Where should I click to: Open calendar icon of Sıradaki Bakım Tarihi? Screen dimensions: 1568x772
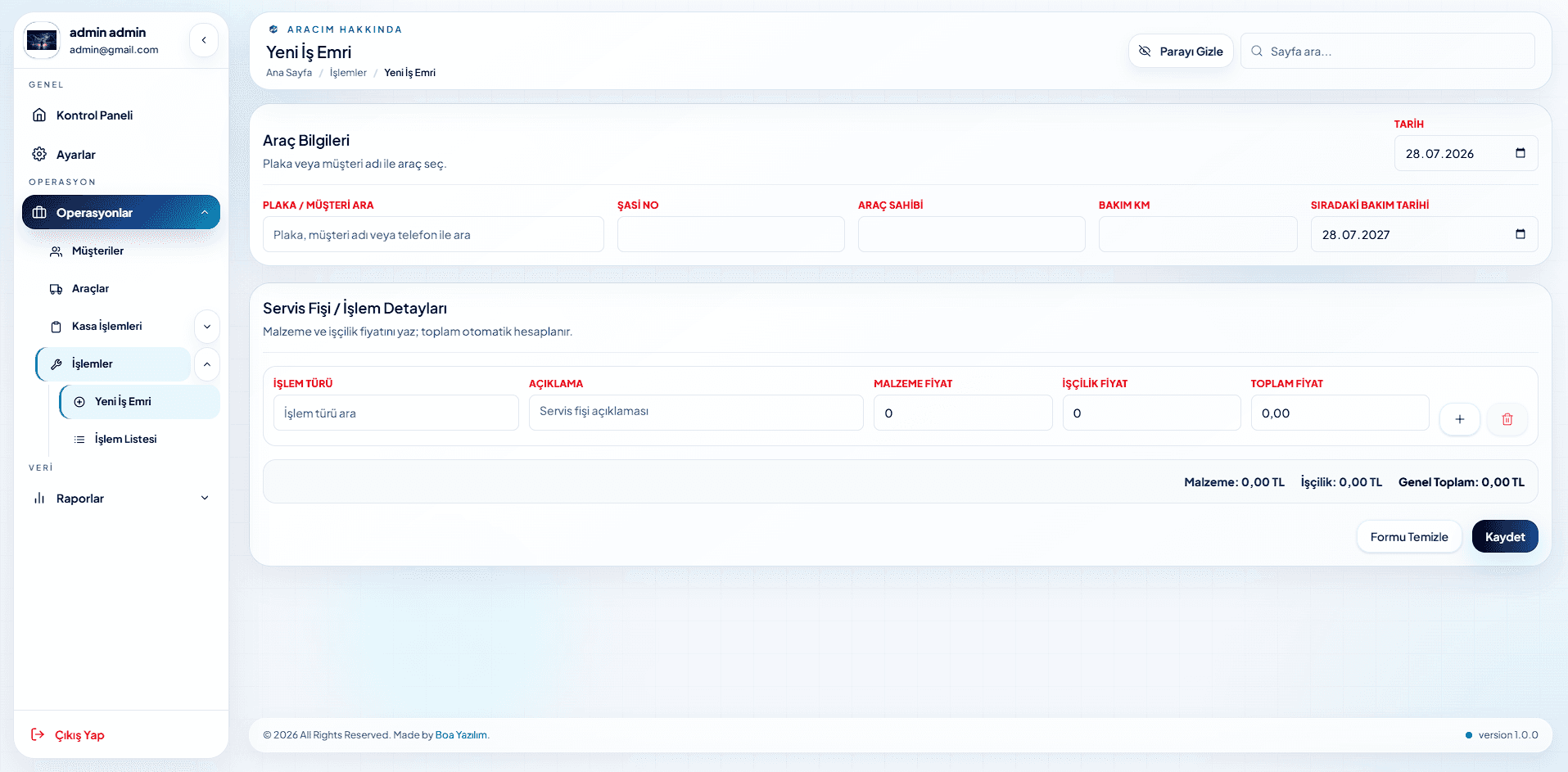[x=1520, y=234]
